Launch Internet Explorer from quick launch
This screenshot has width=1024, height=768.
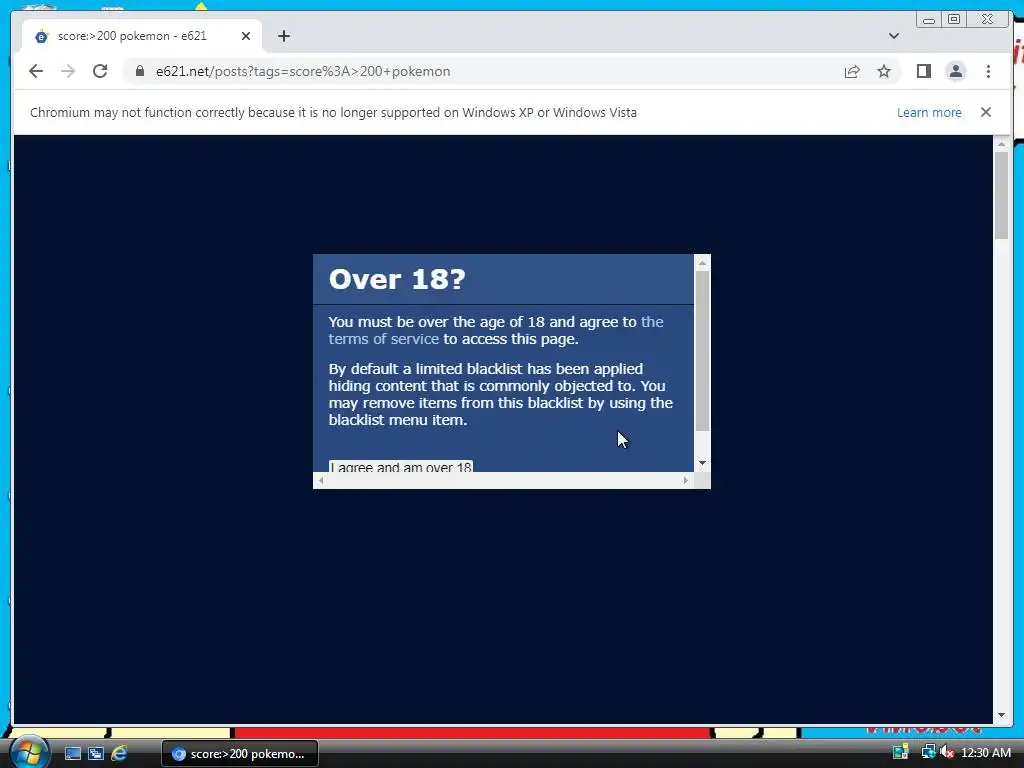[x=119, y=754]
